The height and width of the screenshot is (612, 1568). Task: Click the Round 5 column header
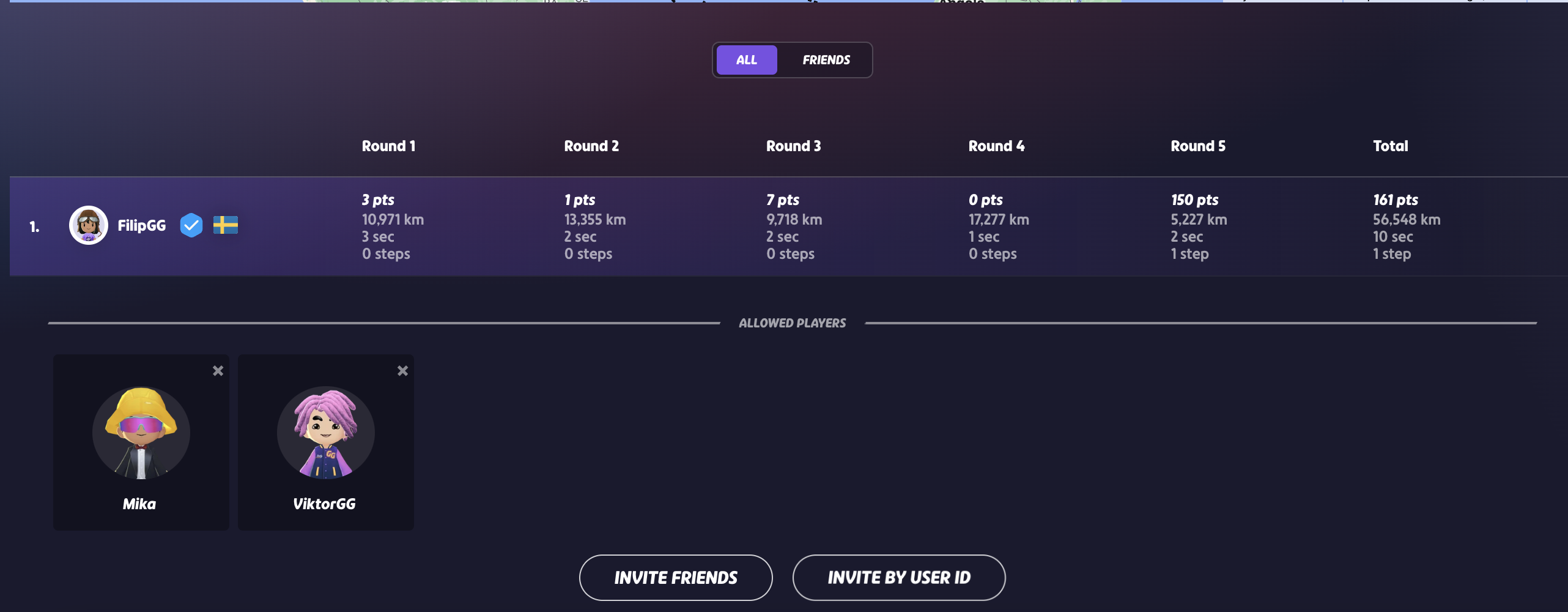(x=1198, y=146)
